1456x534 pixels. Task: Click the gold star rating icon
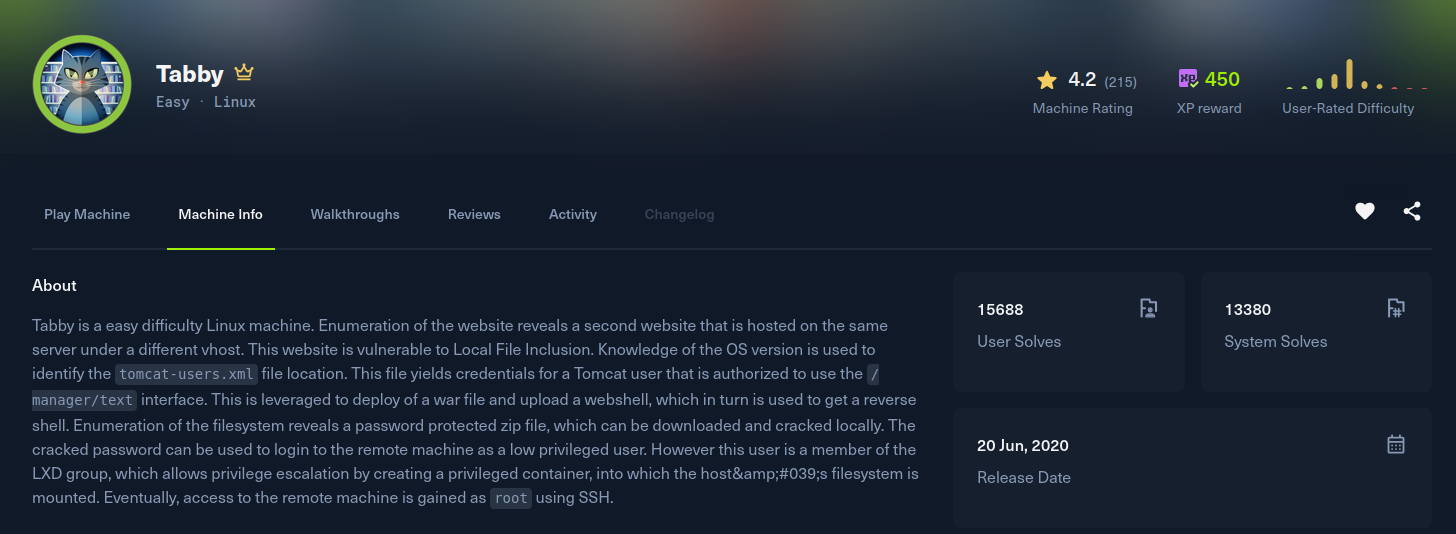[1047, 80]
